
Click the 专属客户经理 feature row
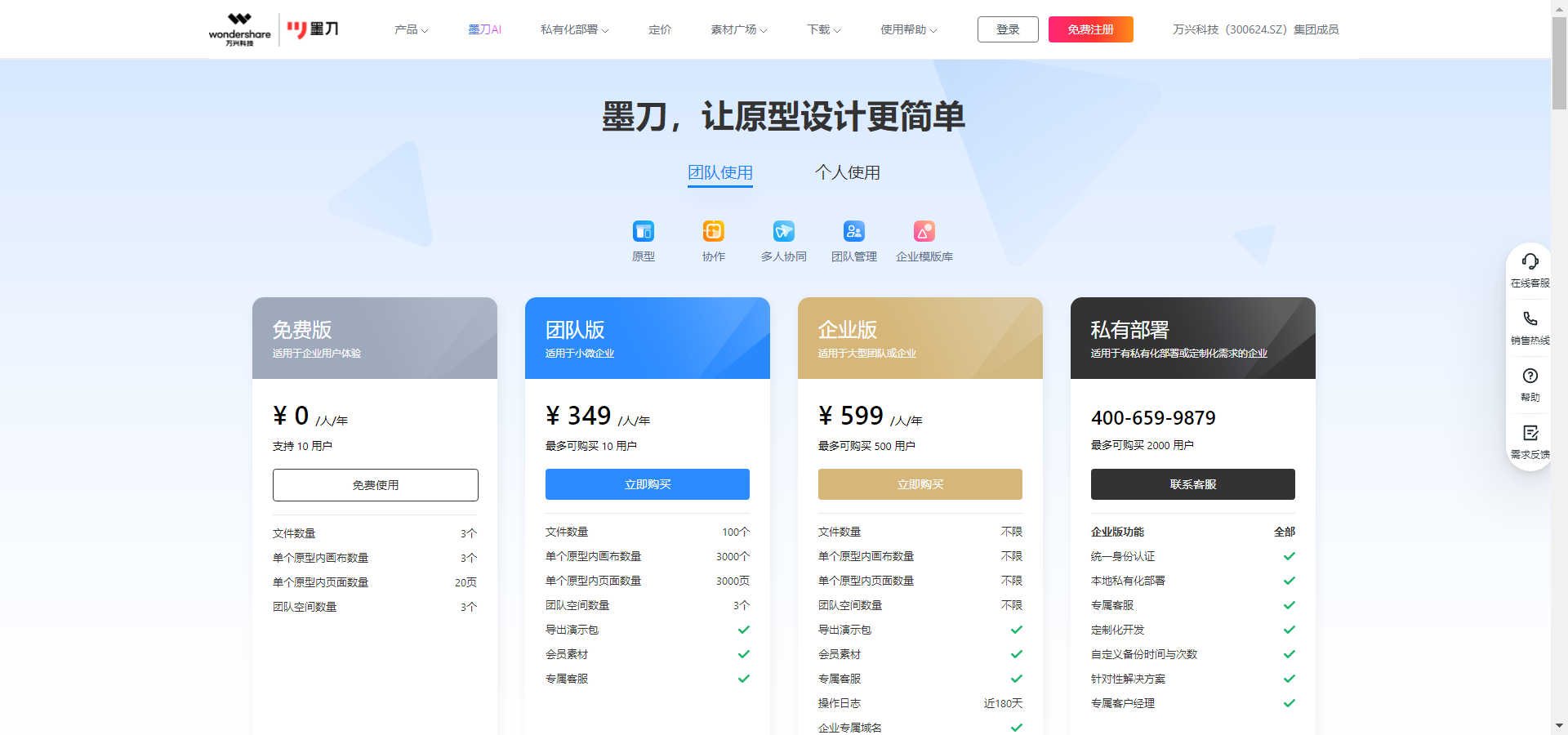[x=1193, y=703]
